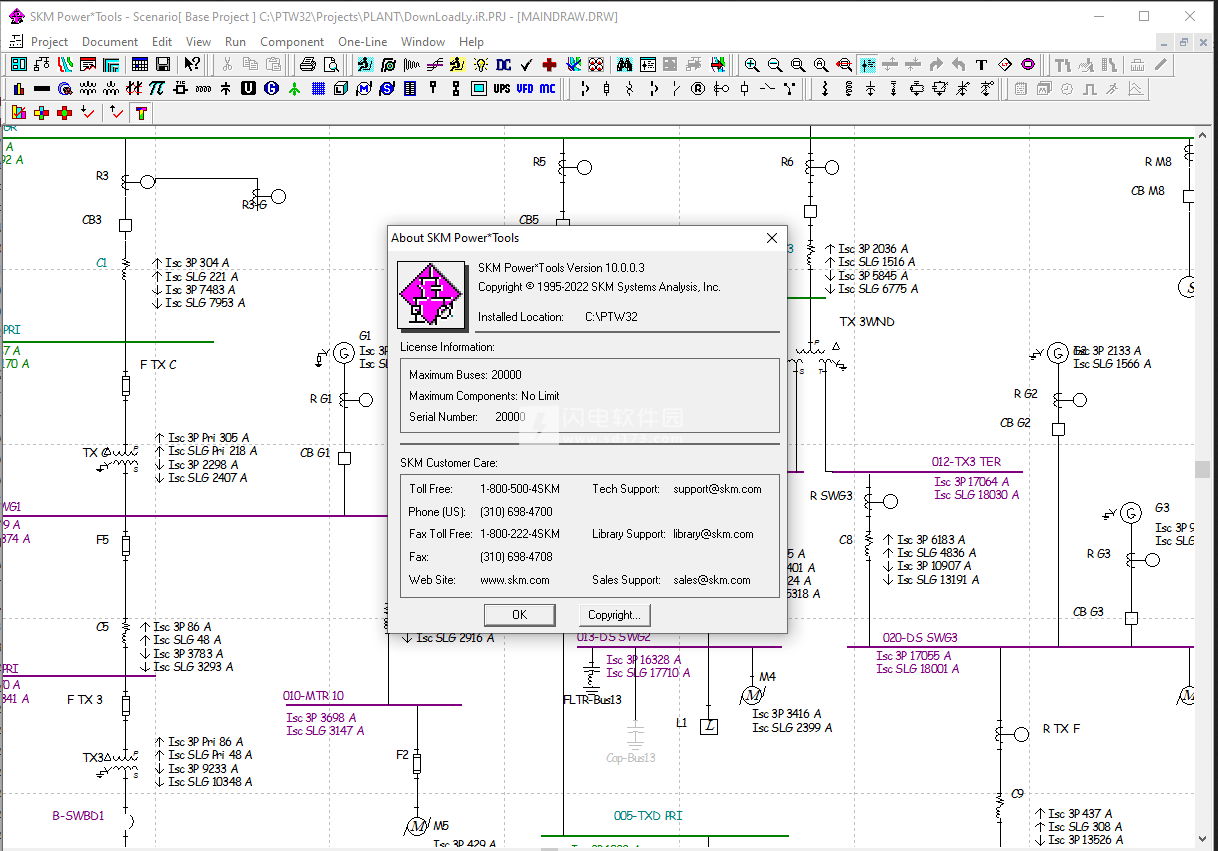
Task: Click the one-line view window icon
Action: pos(41,64)
